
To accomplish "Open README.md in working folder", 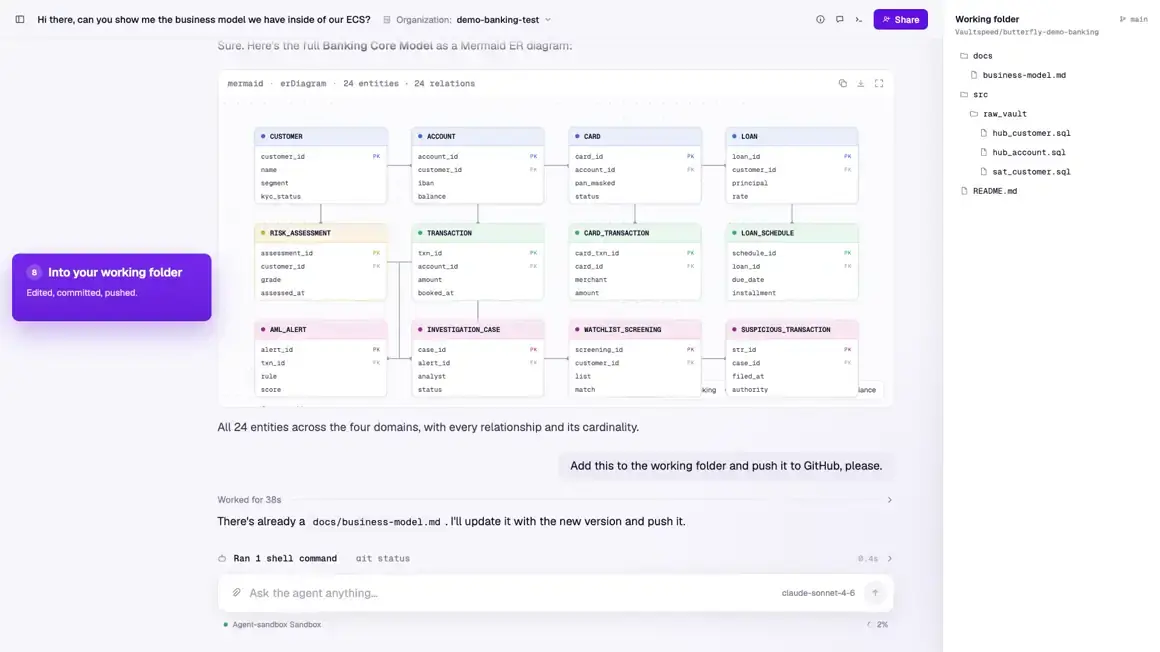I will tap(995, 191).
